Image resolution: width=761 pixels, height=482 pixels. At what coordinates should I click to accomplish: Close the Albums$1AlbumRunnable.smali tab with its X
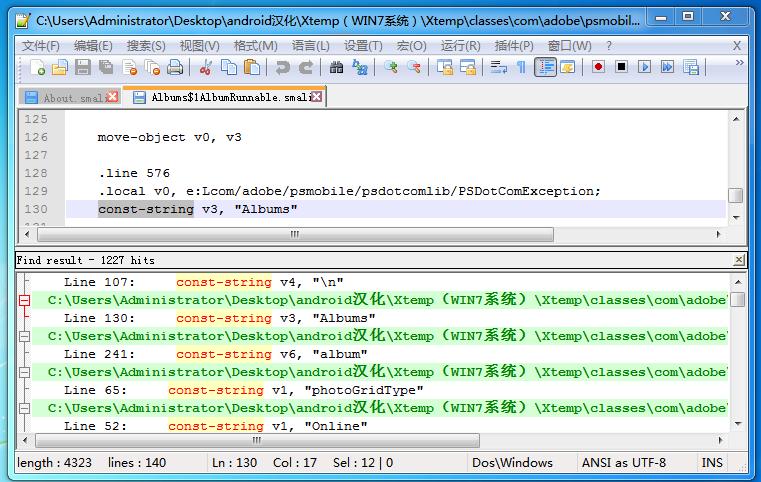316,97
